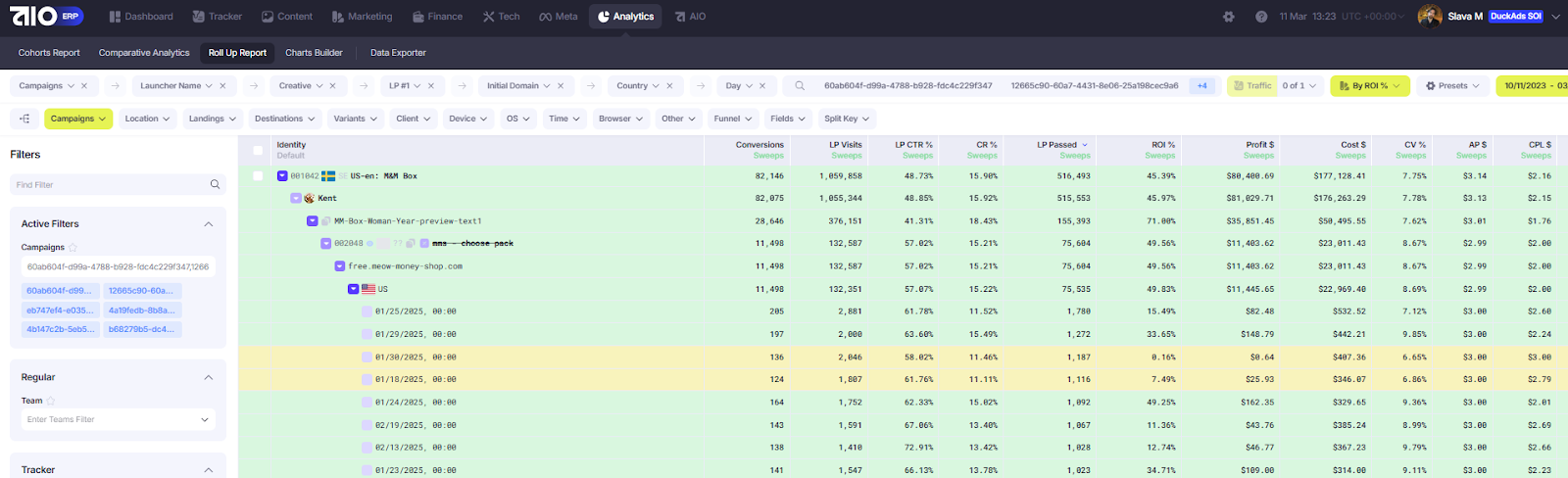Open the Enter Teams Filter dropdown
Viewport: 1568px width, 478px height.
[118, 419]
